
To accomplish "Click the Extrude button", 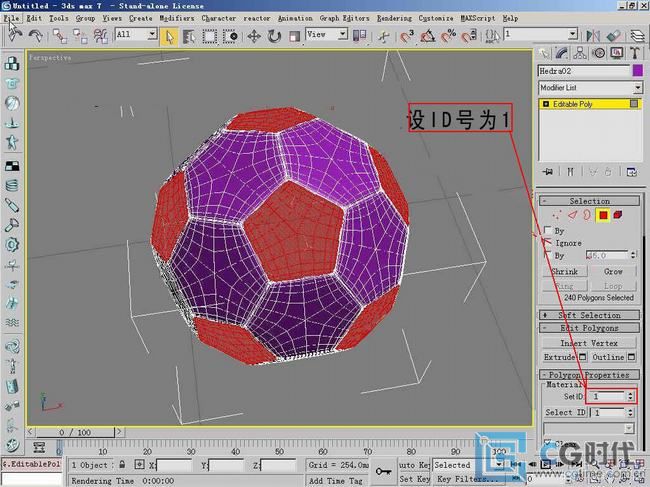I will click(560, 357).
